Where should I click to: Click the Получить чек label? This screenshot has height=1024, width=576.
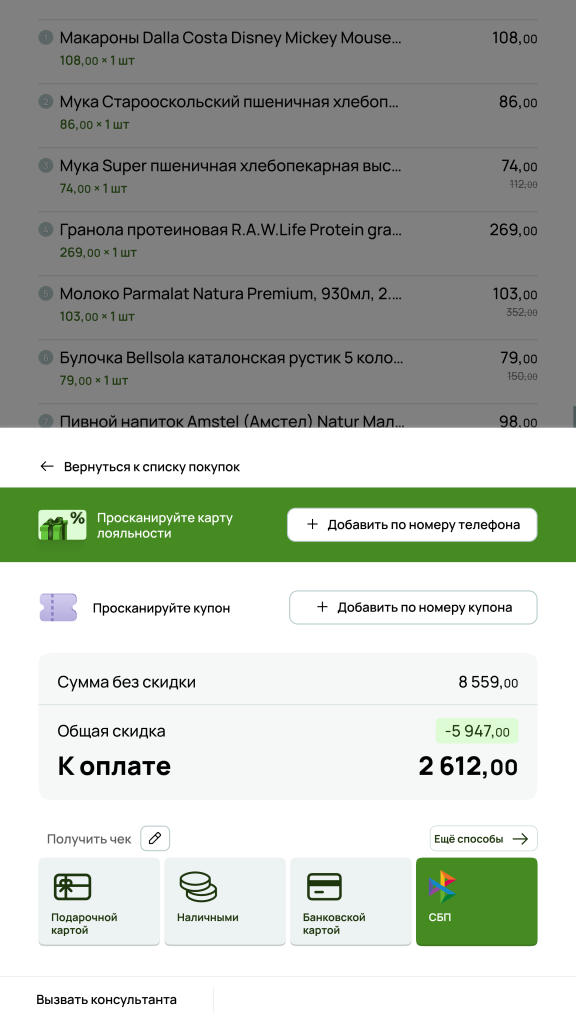click(x=89, y=839)
